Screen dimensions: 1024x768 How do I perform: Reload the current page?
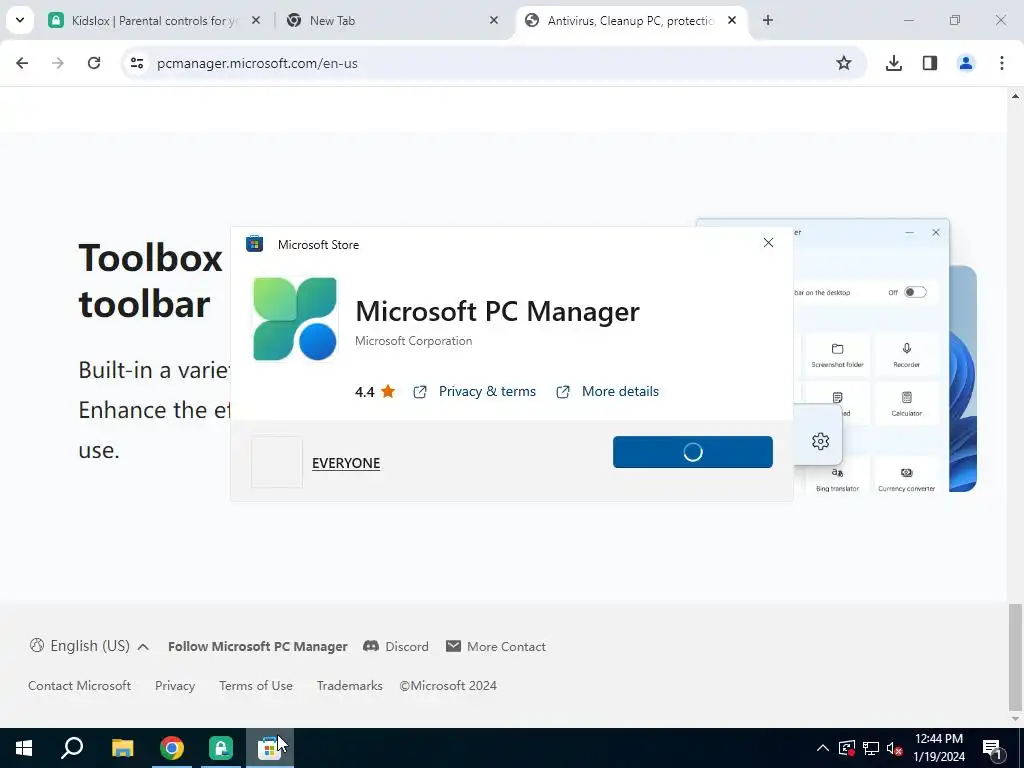click(x=94, y=63)
